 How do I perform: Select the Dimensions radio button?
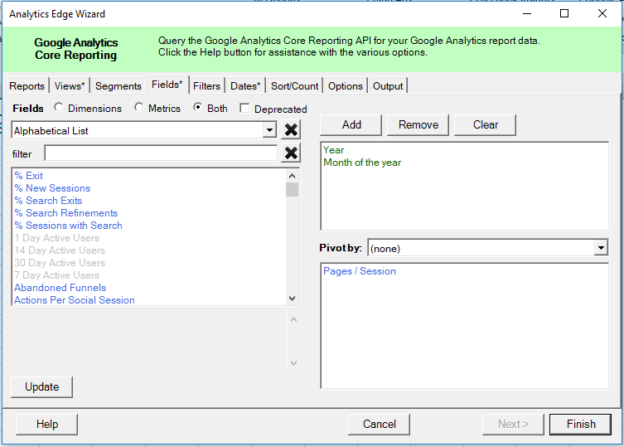click(58, 107)
